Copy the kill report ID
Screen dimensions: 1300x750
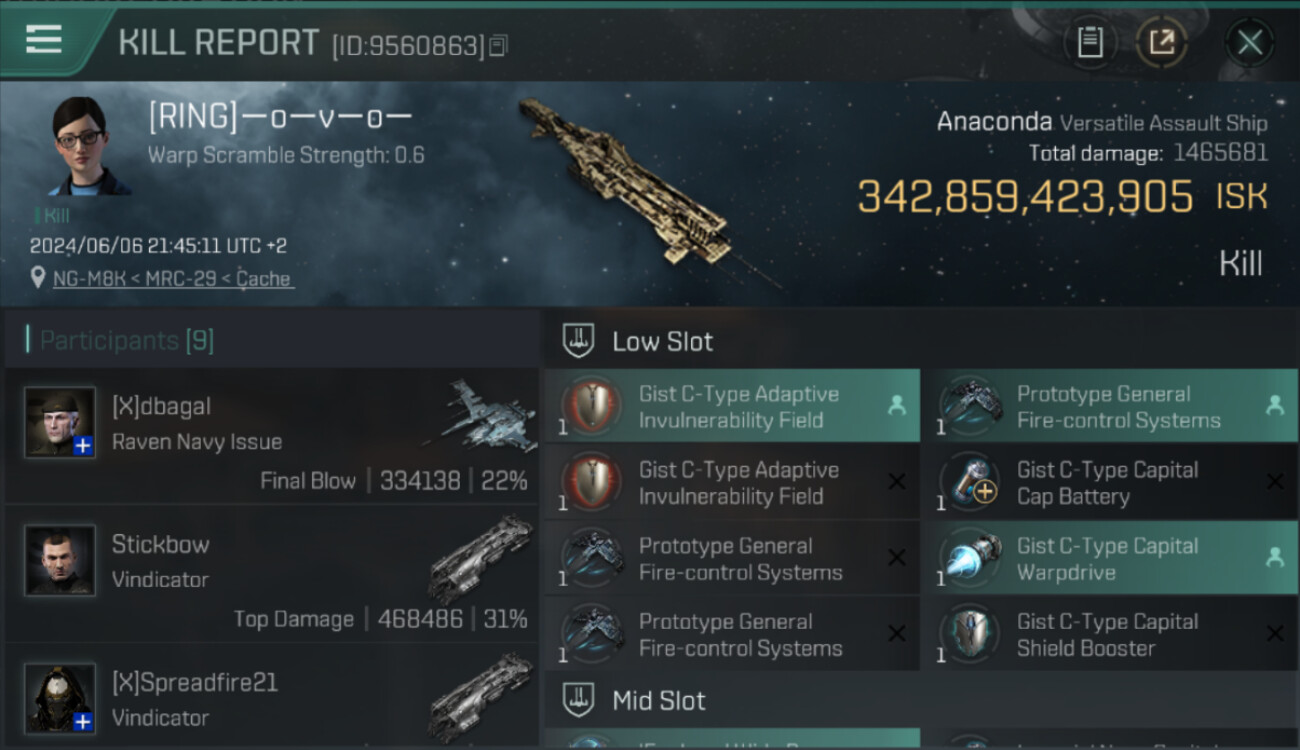498,45
